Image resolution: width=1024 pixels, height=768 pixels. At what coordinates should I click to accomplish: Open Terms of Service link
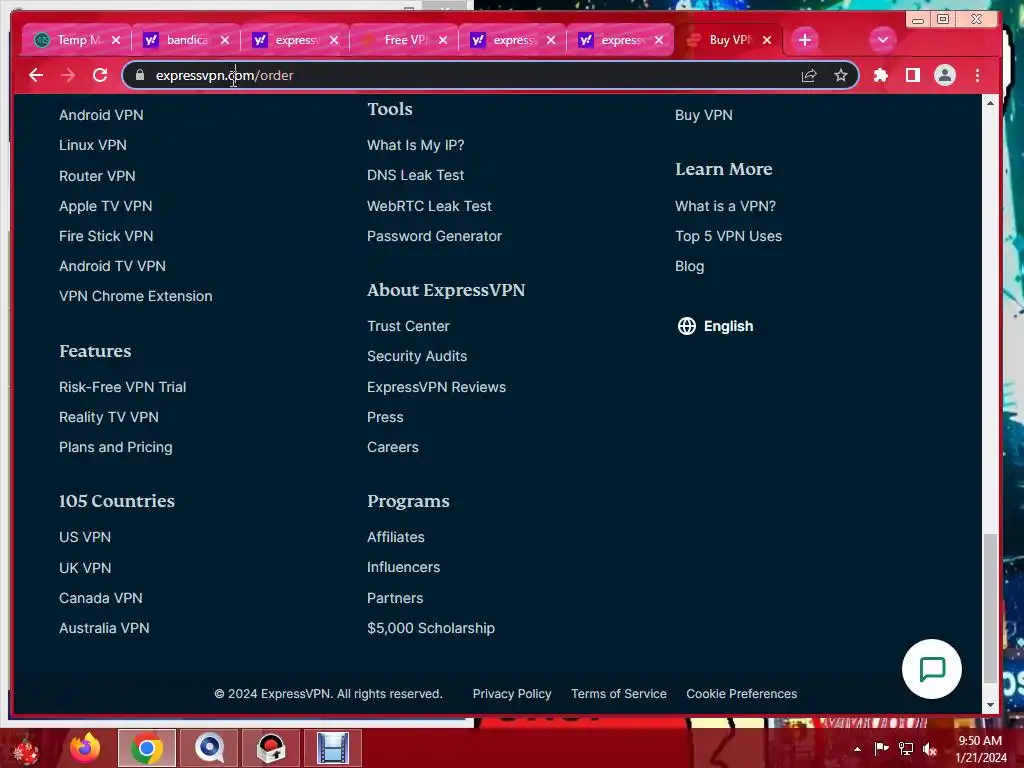[618, 694]
